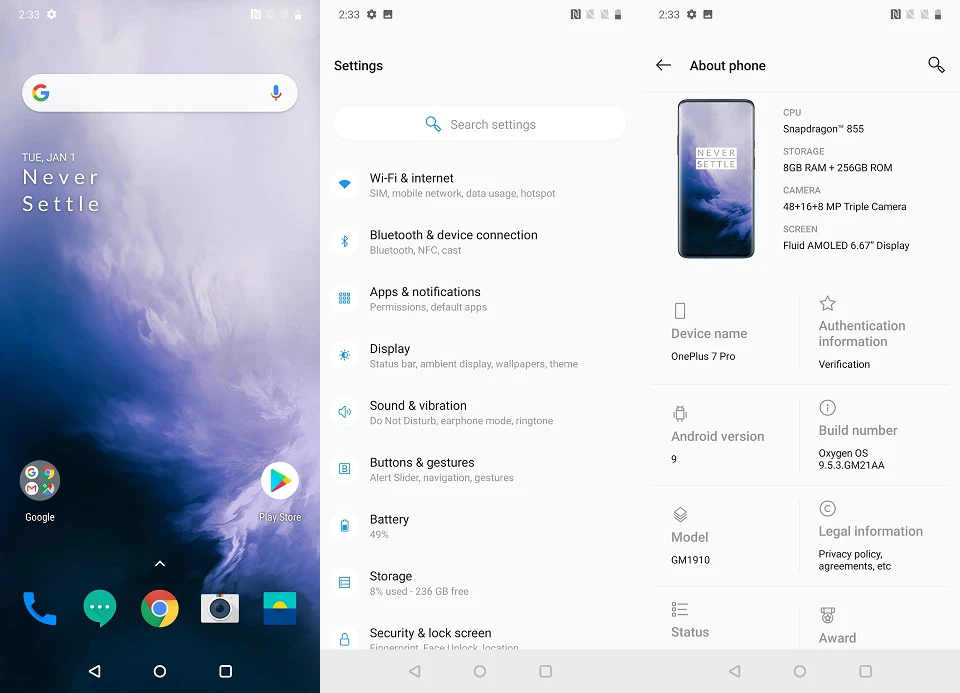Tap Model GM1910 entry
Viewport: 960px width, 693px height.
coord(725,536)
